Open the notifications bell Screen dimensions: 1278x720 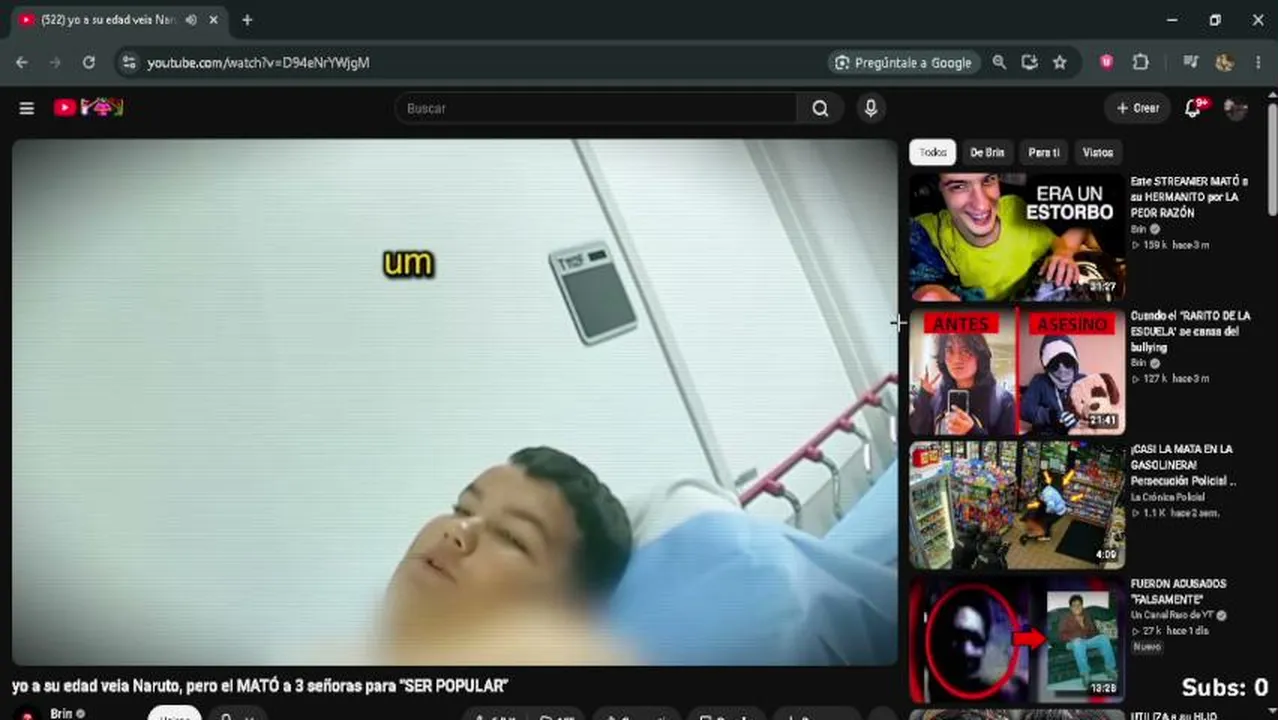coord(1192,108)
